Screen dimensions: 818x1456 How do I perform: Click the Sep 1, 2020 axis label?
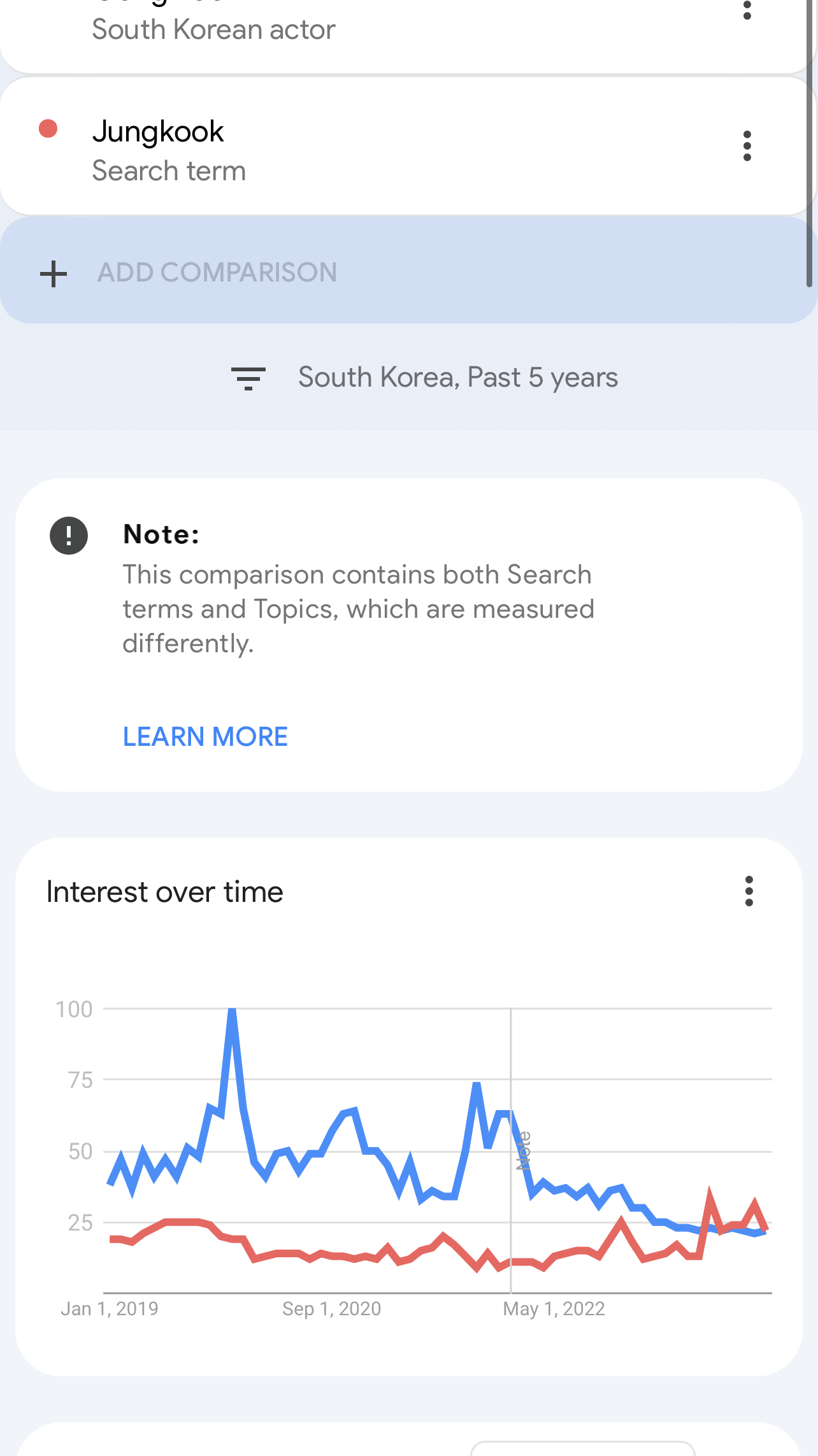(331, 1308)
